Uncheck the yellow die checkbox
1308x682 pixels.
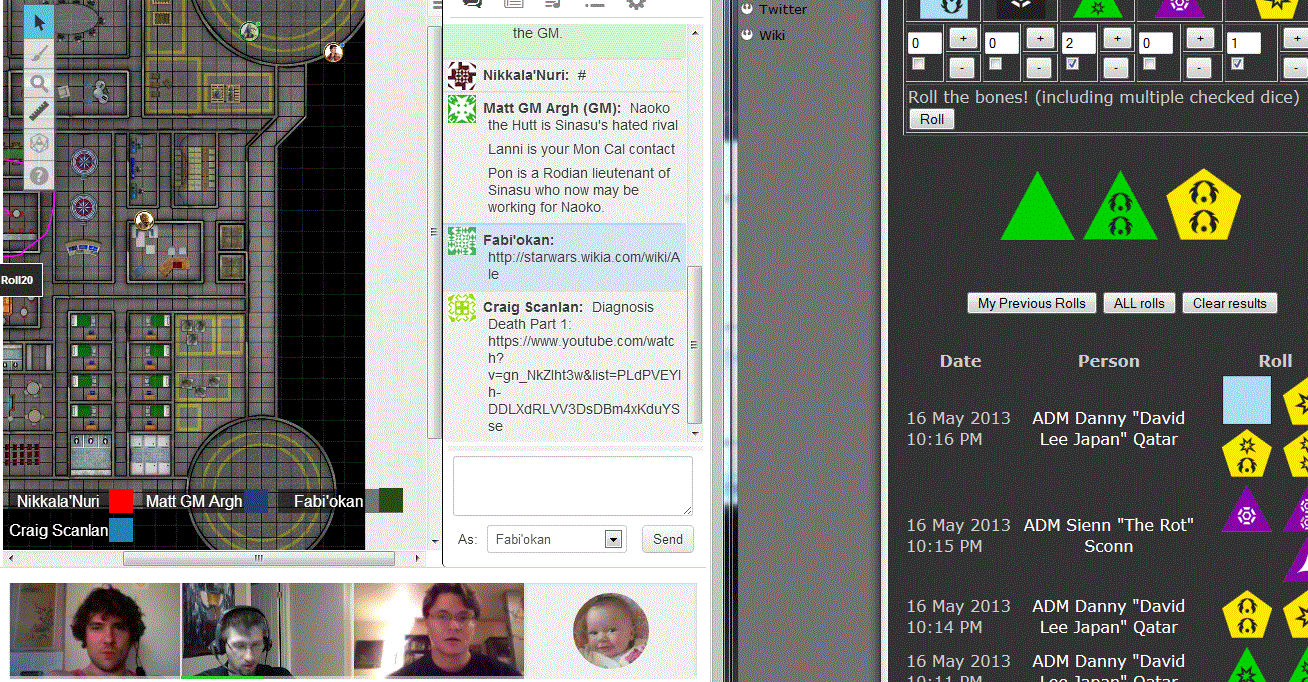[1237, 64]
